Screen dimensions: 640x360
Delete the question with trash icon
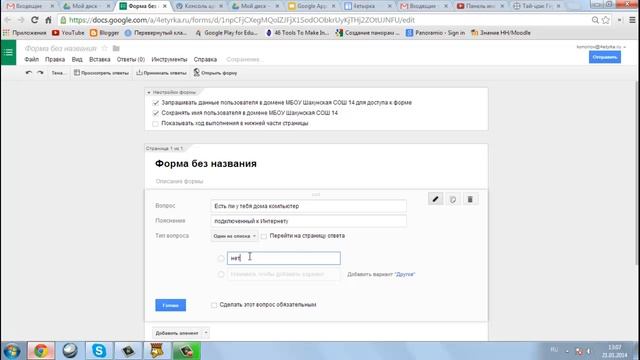pos(470,199)
